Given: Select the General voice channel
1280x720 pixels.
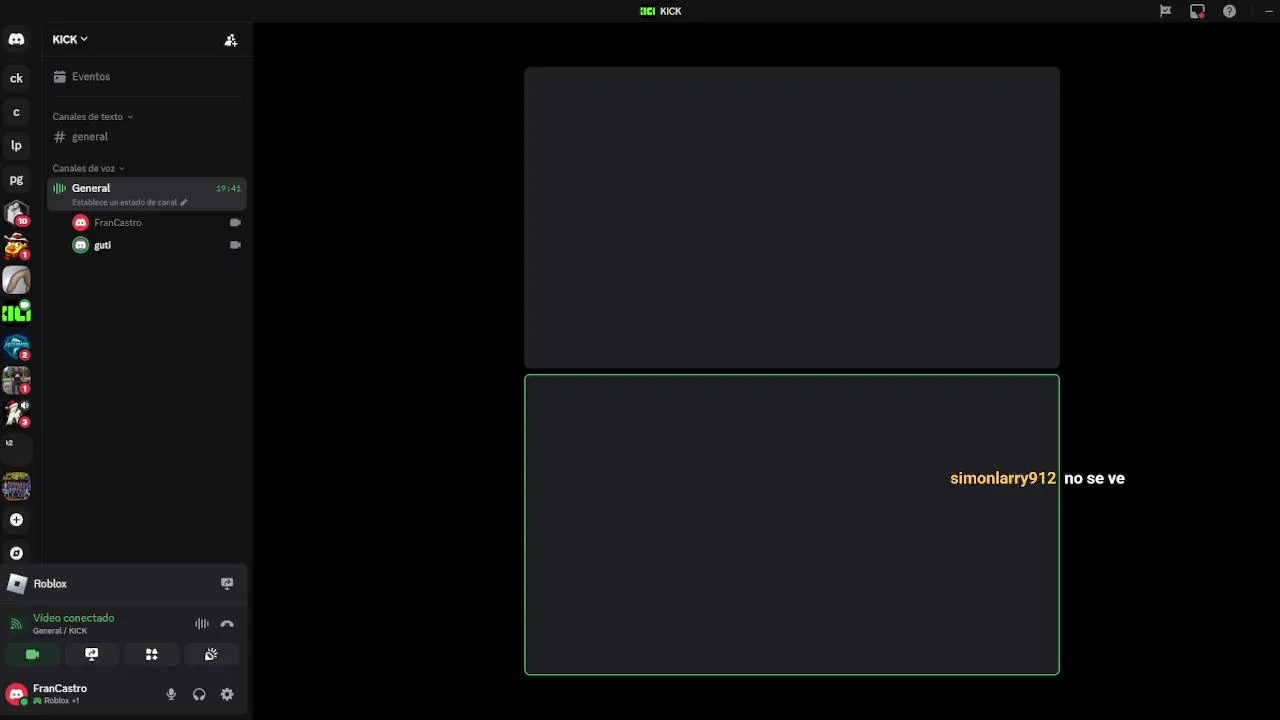Looking at the screenshot, I should 147,194.
